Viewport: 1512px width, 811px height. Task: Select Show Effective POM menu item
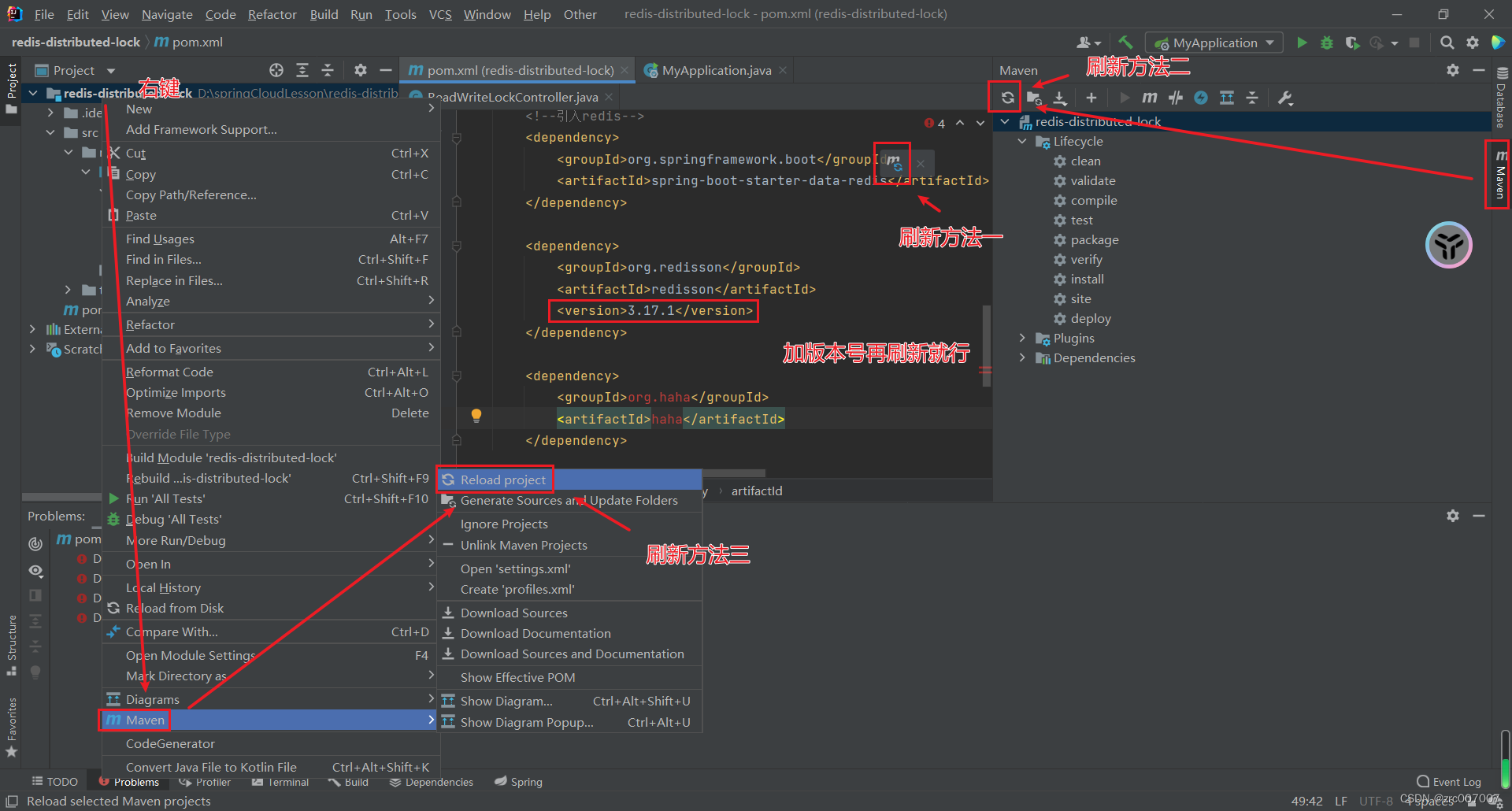pyautogui.click(x=569, y=677)
